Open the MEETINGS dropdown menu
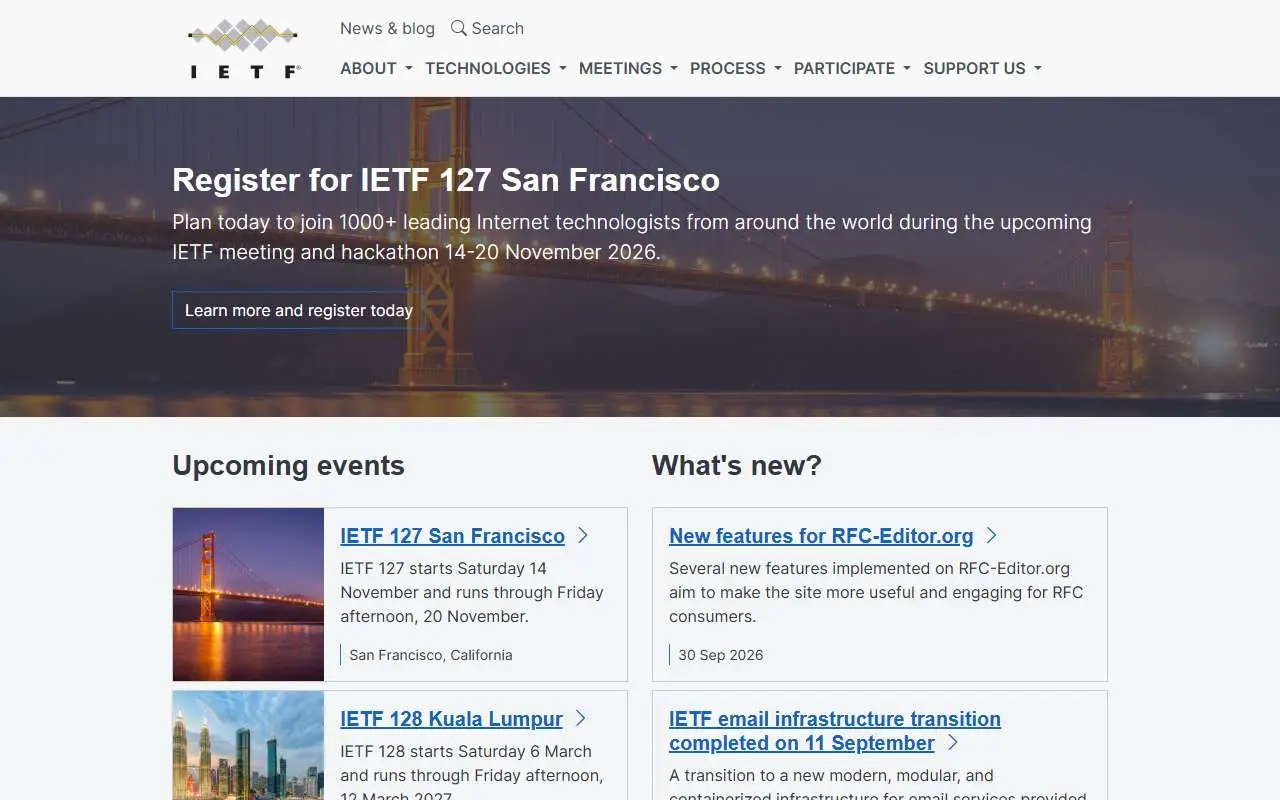 click(628, 68)
